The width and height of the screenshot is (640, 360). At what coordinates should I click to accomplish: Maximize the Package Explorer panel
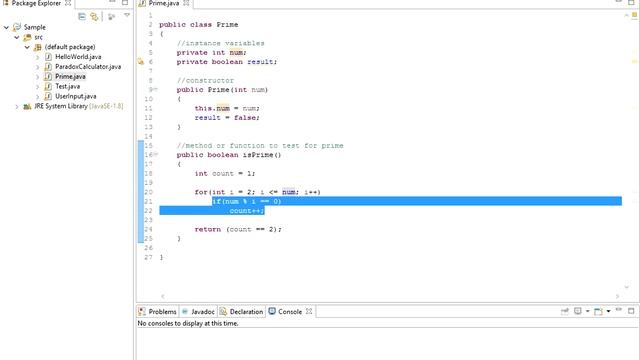125,2
